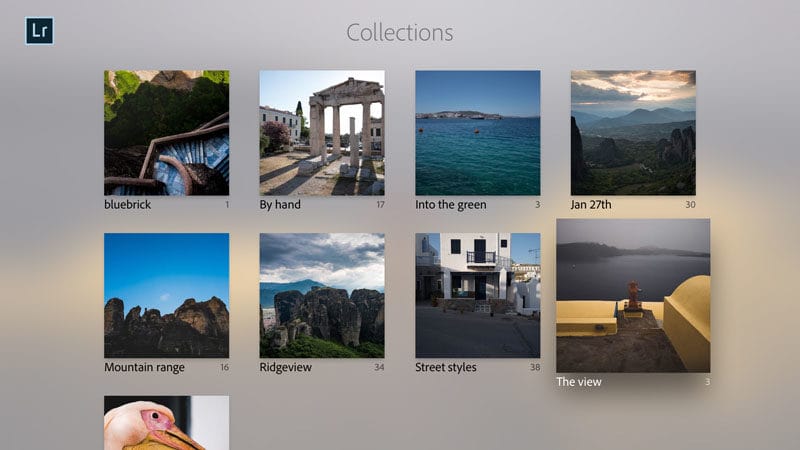Screen dimensions: 800x450
Task: Select the Into the green sea thumbnail
Action: (x=477, y=132)
